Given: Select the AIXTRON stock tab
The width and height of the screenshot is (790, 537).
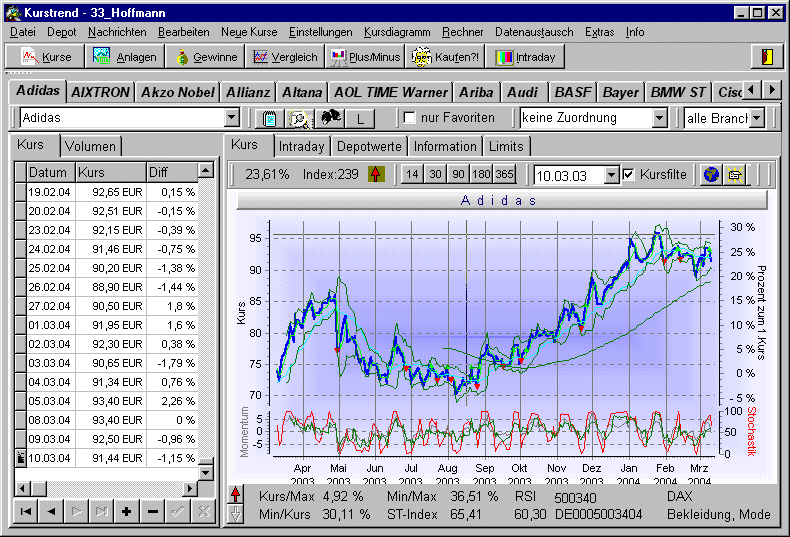Looking at the screenshot, I should (x=100, y=93).
